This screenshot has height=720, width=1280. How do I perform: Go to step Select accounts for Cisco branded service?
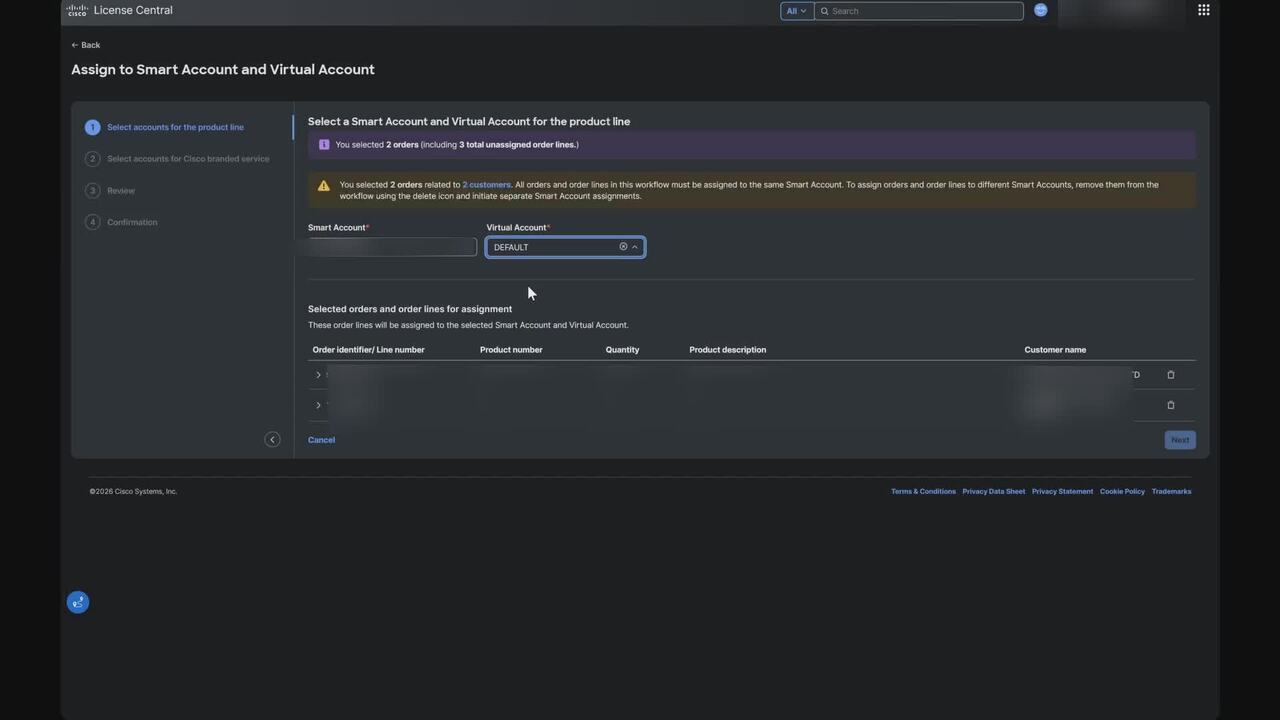point(188,159)
